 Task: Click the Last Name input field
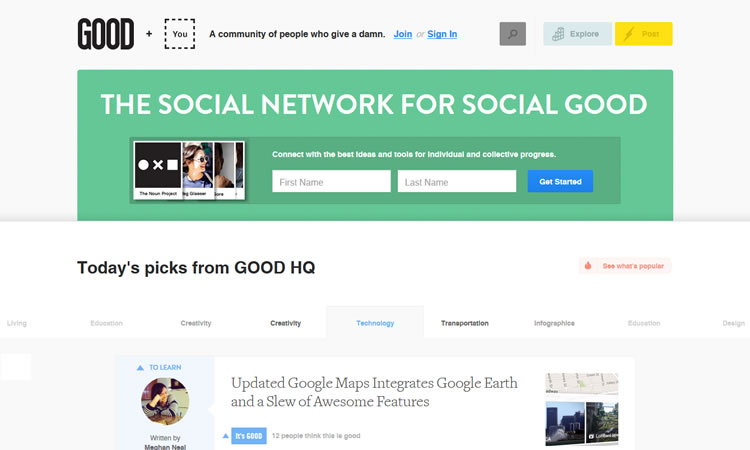click(456, 182)
